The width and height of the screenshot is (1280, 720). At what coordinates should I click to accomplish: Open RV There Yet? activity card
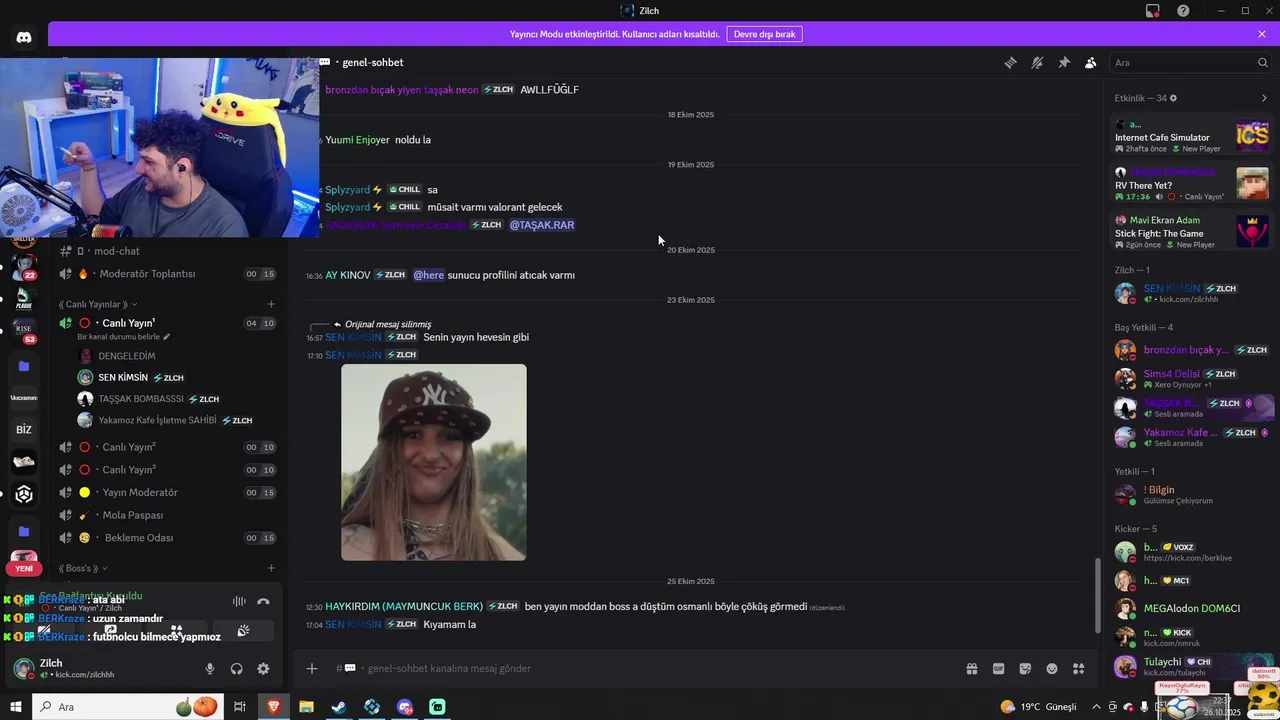[1192, 185]
